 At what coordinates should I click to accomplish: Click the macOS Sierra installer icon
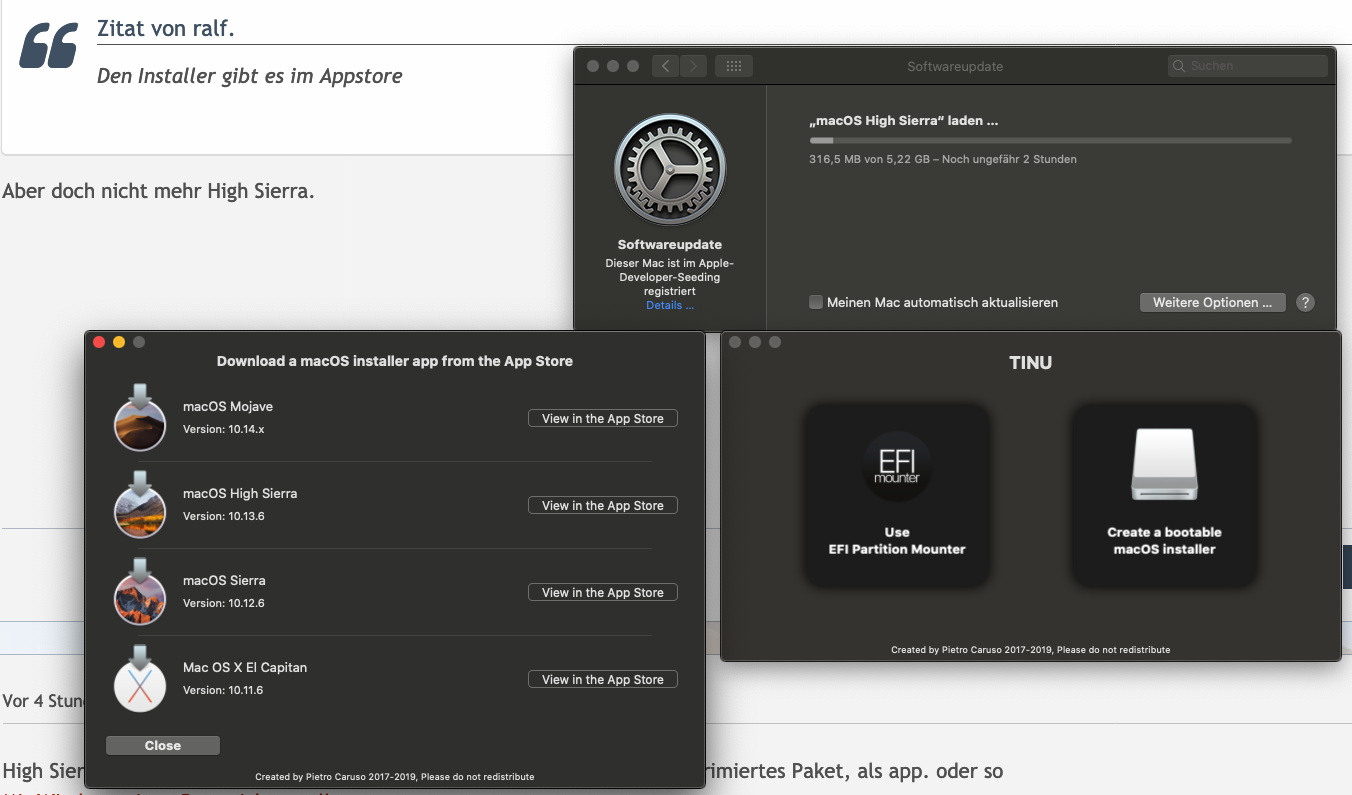(x=140, y=592)
